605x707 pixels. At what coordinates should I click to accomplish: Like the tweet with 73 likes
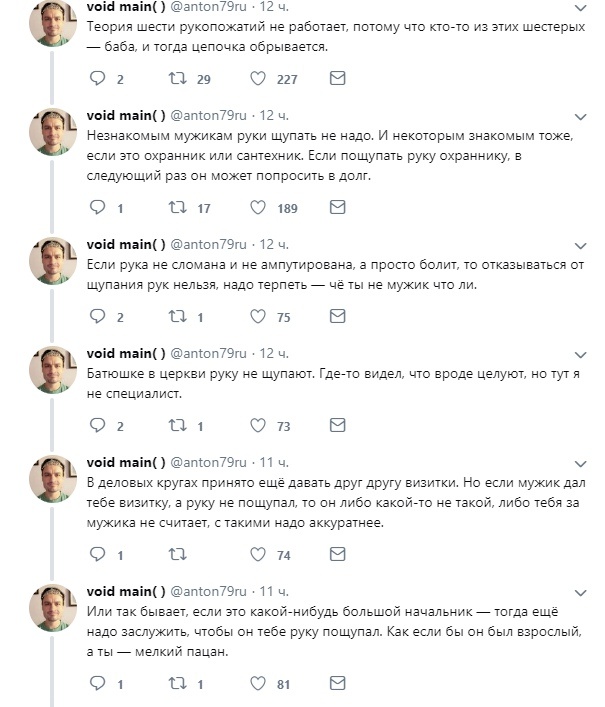(x=258, y=425)
